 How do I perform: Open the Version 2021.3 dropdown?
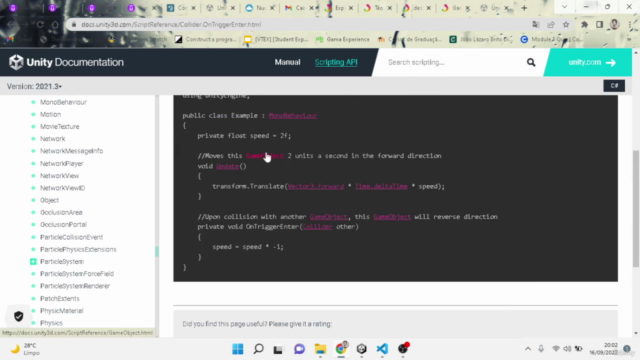[34, 87]
